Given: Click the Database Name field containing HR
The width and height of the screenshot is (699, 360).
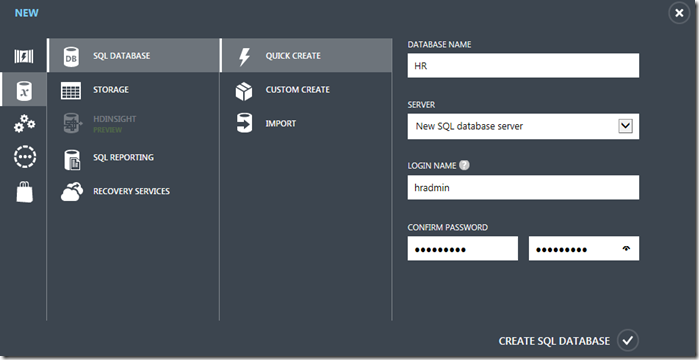Looking at the screenshot, I should (523, 65).
